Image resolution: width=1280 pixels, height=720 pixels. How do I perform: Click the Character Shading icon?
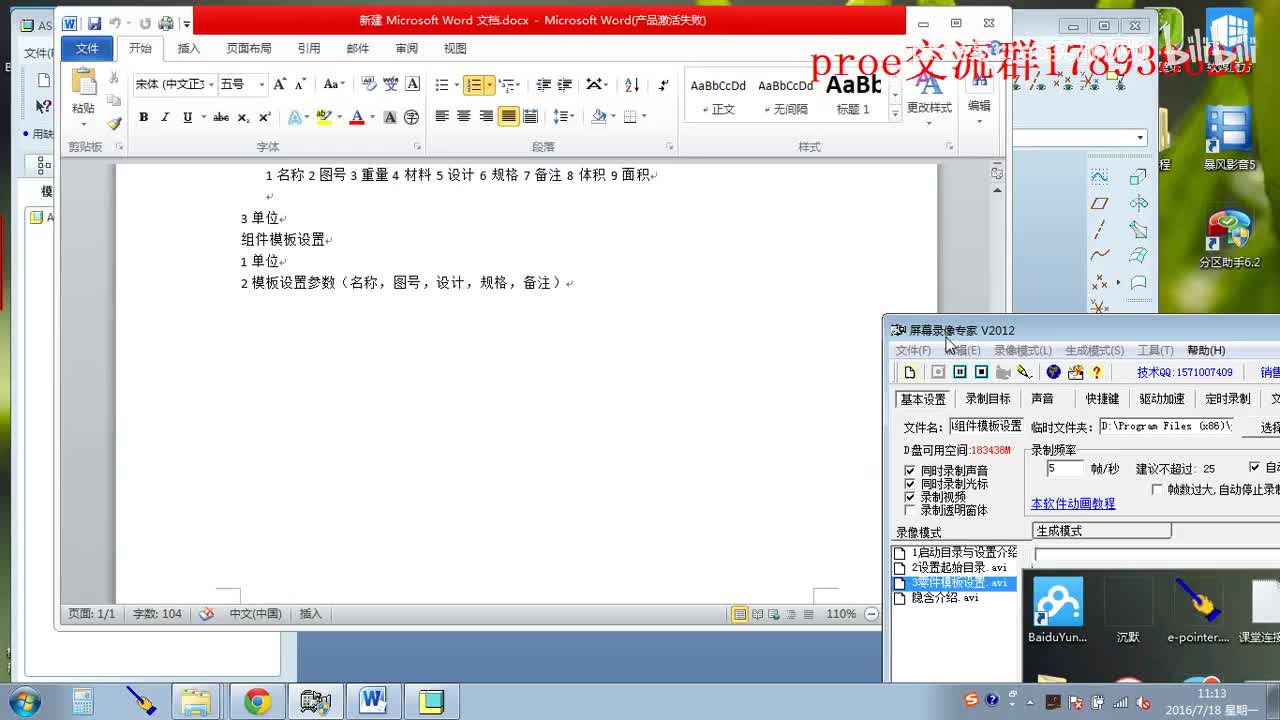pyautogui.click(x=390, y=117)
